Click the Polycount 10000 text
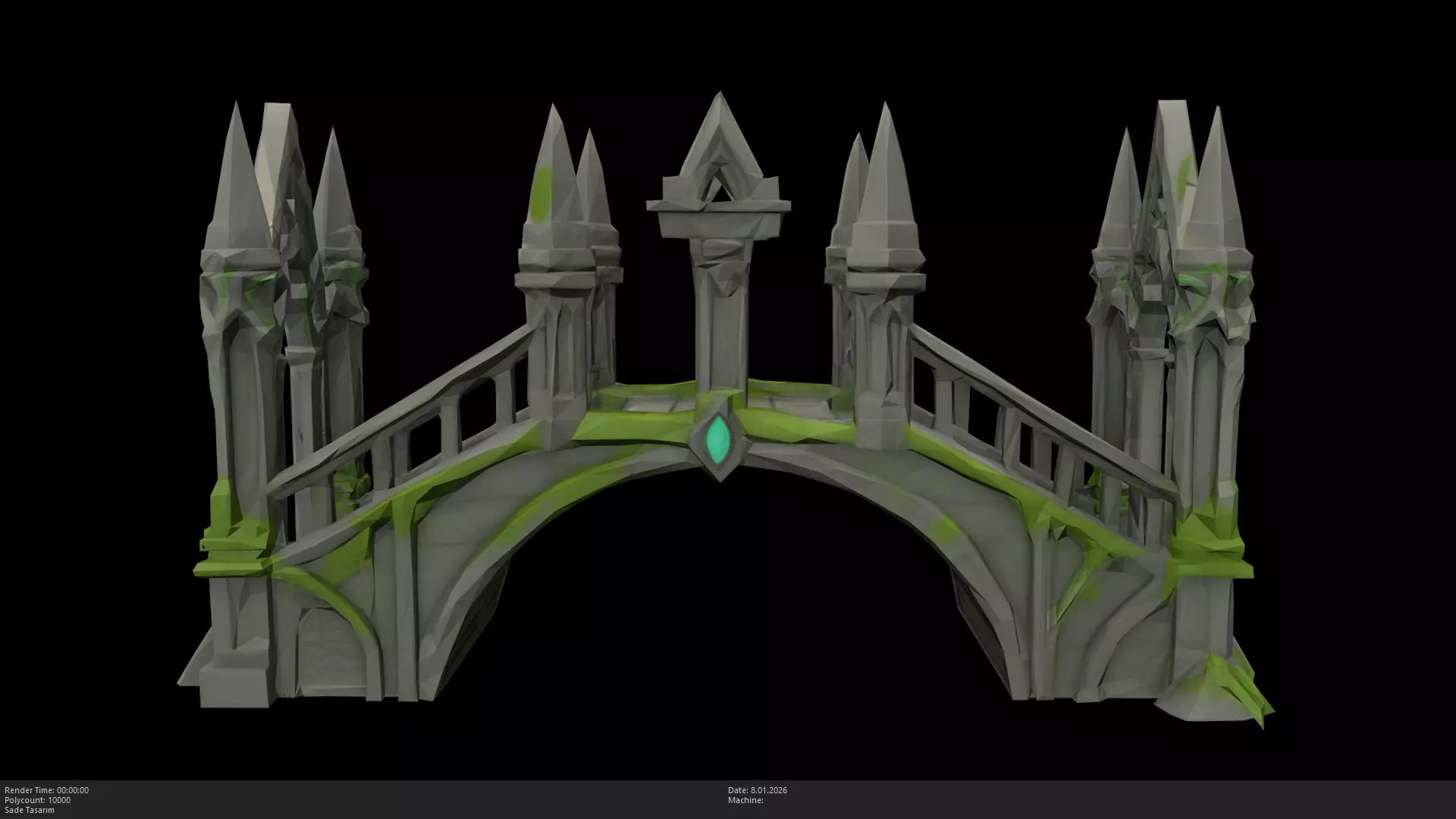 [37, 800]
